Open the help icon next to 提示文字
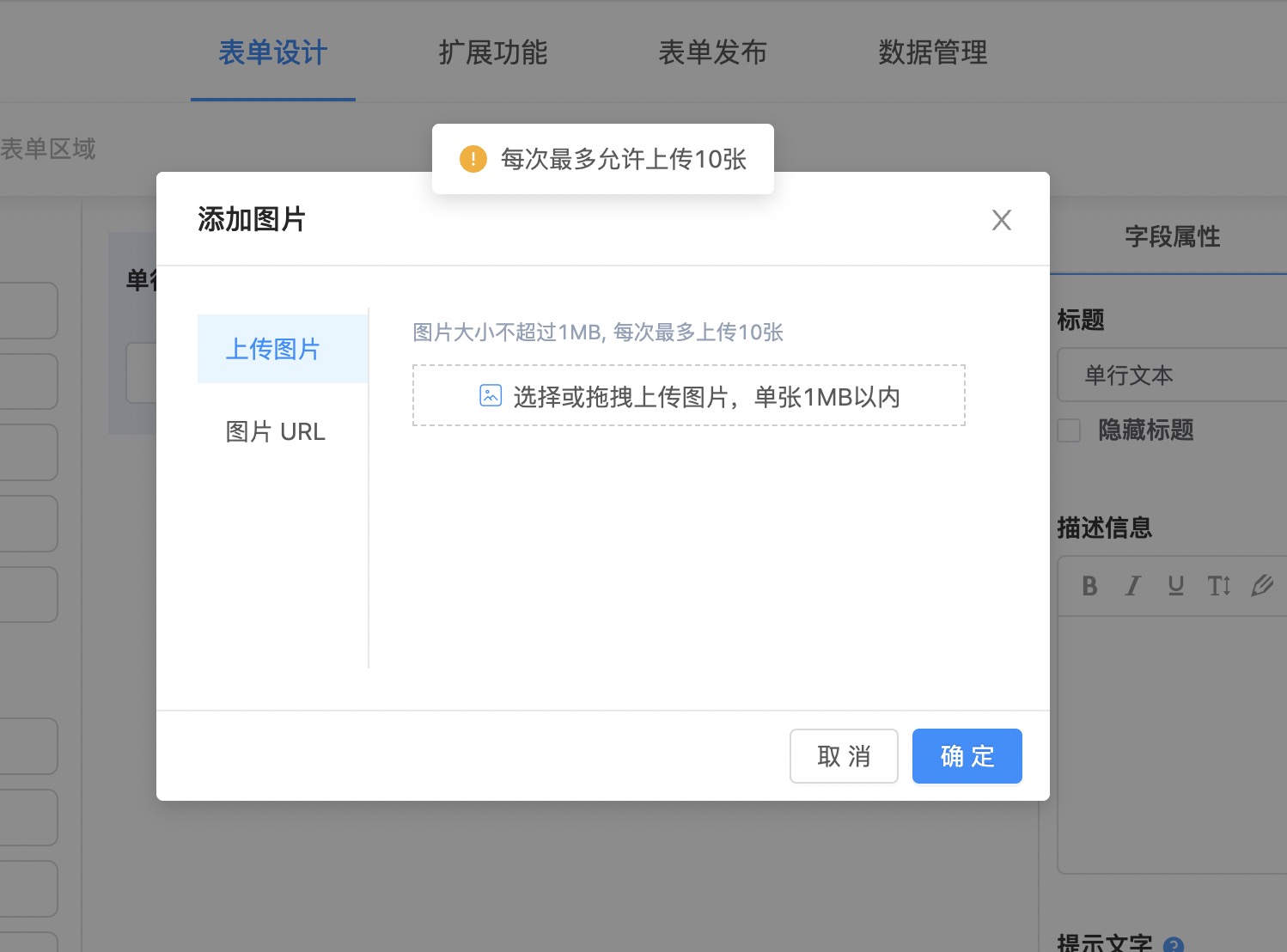This screenshot has height=952, width=1287. pos(1174,943)
